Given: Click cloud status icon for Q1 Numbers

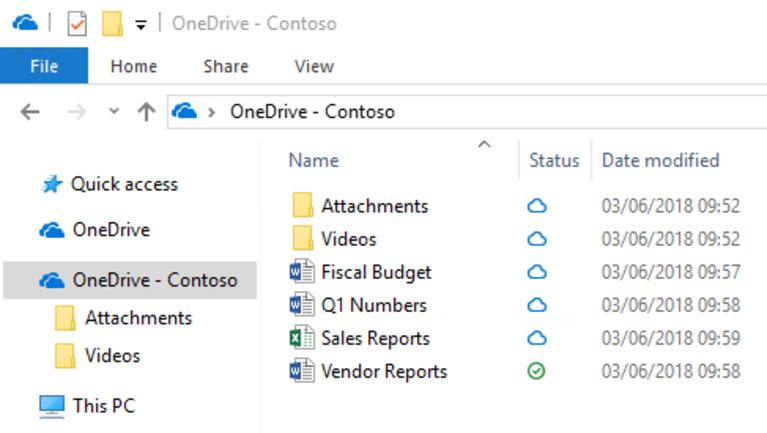Looking at the screenshot, I should point(537,305).
